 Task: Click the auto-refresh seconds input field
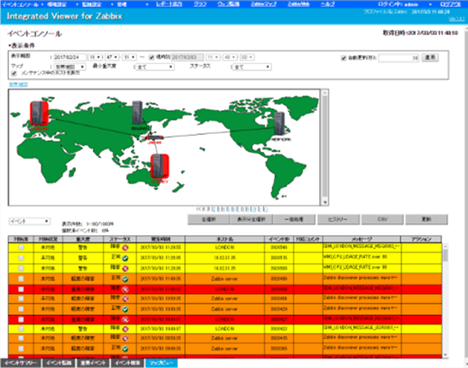click(399, 58)
